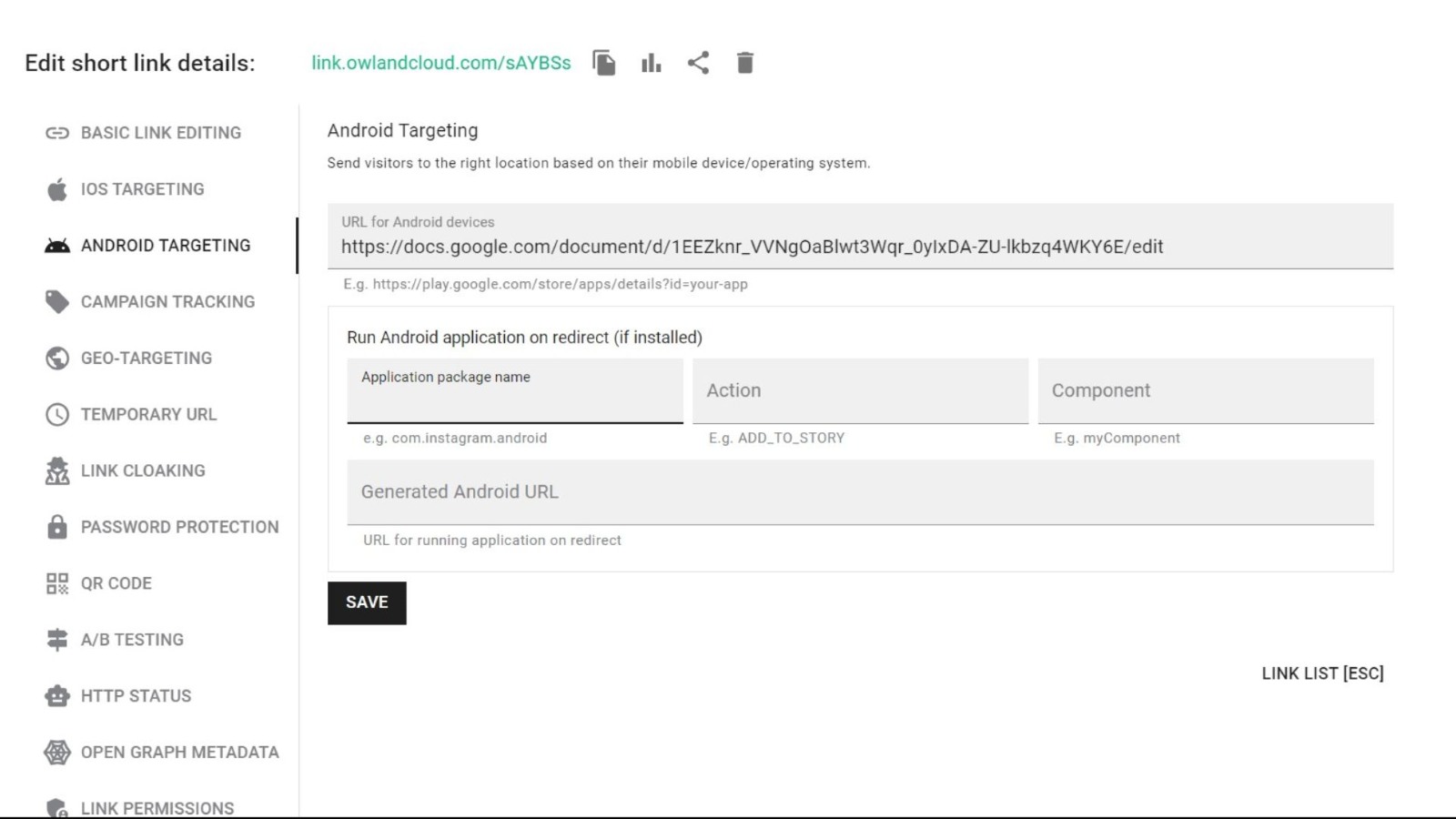The width and height of the screenshot is (1456, 819).
Task: Click the signpost icon for A/B Testing
Action: pyautogui.click(x=57, y=640)
